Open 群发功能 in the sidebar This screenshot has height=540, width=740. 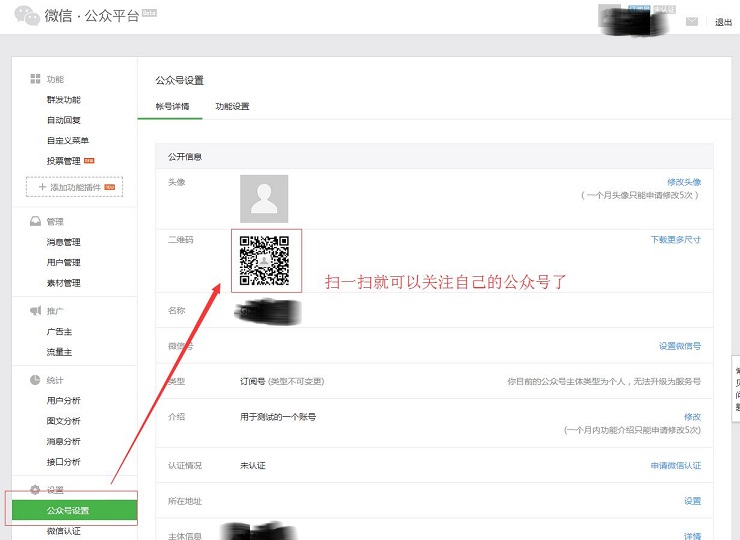coord(64,100)
